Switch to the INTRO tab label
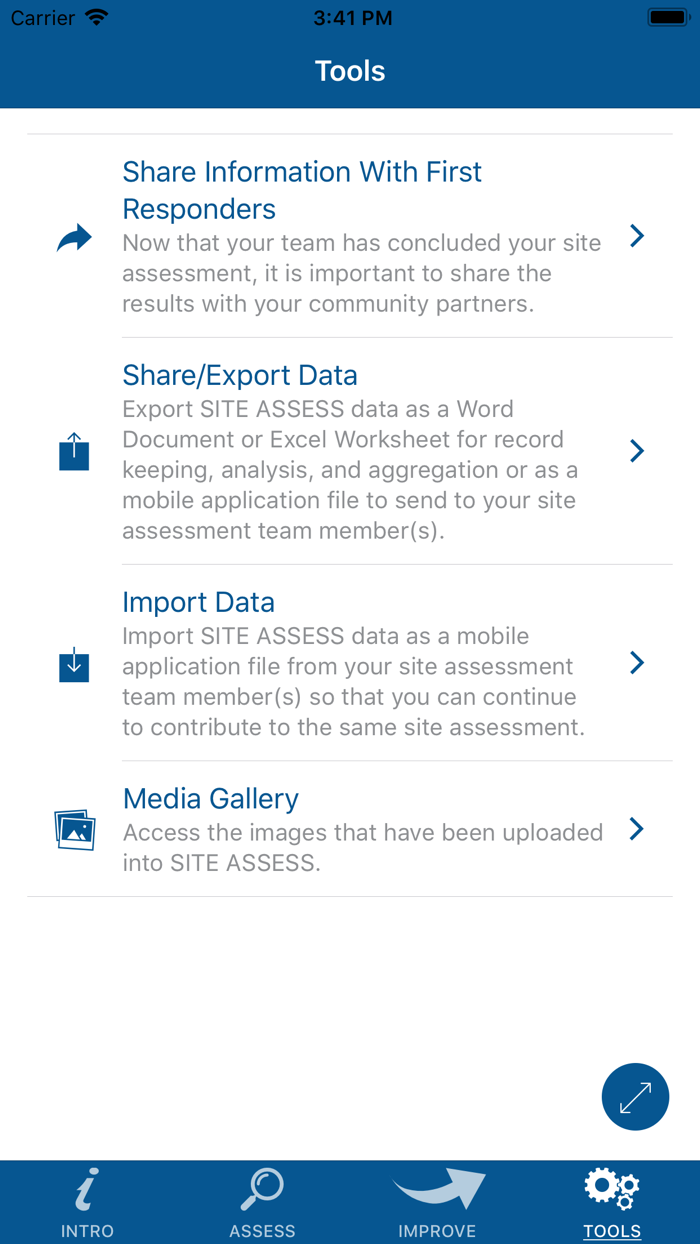This screenshot has height=1244, width=700. pos(87,1231)
